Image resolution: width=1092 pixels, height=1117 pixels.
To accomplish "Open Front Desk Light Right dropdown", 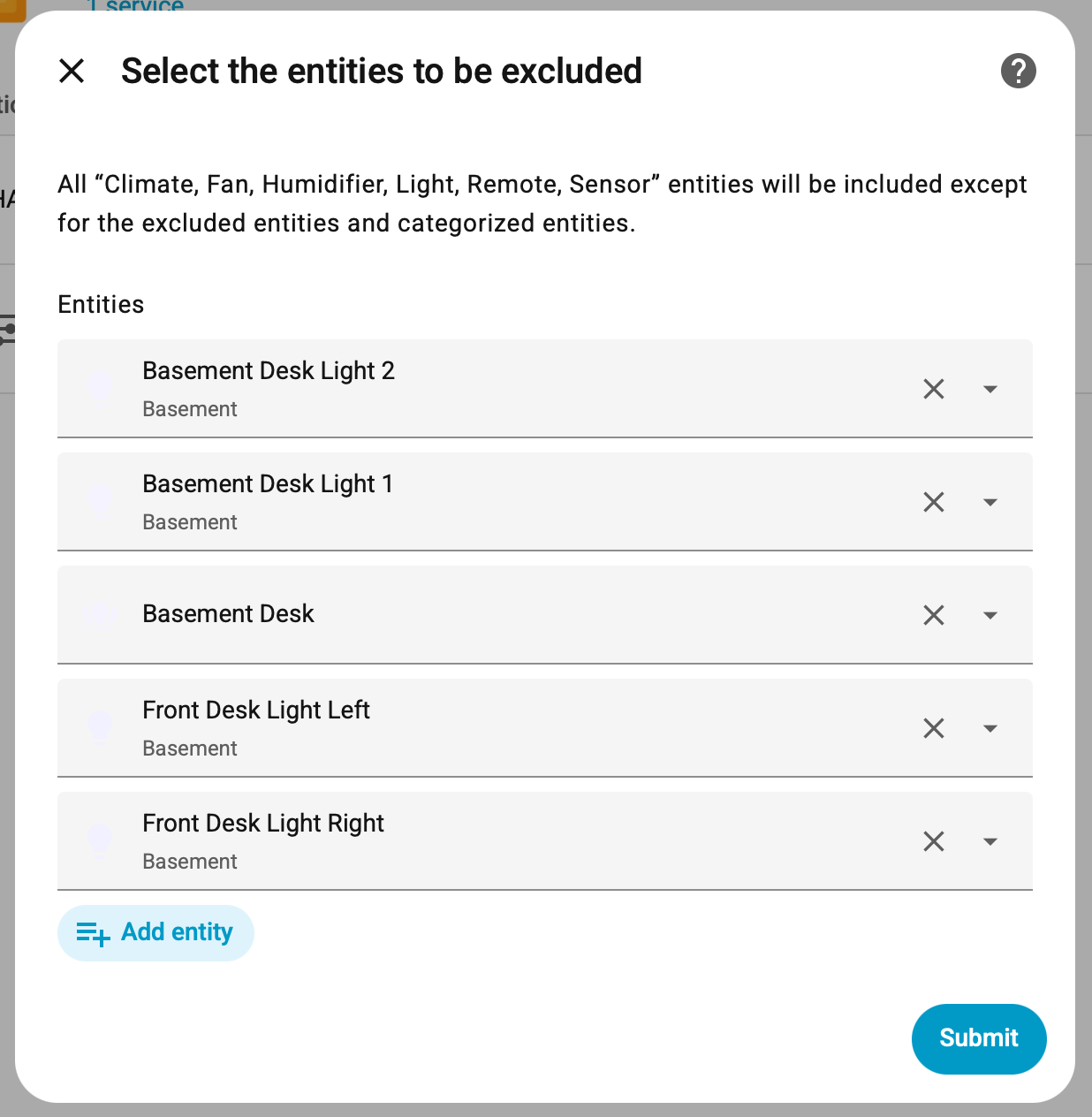I will pyautogui.click(x=990, y=841).
